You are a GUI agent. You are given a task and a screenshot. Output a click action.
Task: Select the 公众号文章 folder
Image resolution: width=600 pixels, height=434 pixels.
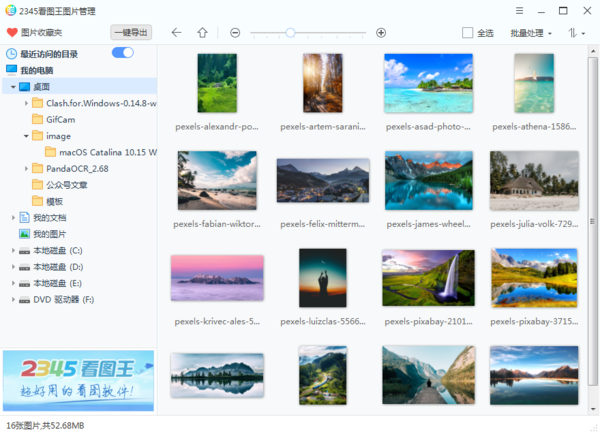66,185
